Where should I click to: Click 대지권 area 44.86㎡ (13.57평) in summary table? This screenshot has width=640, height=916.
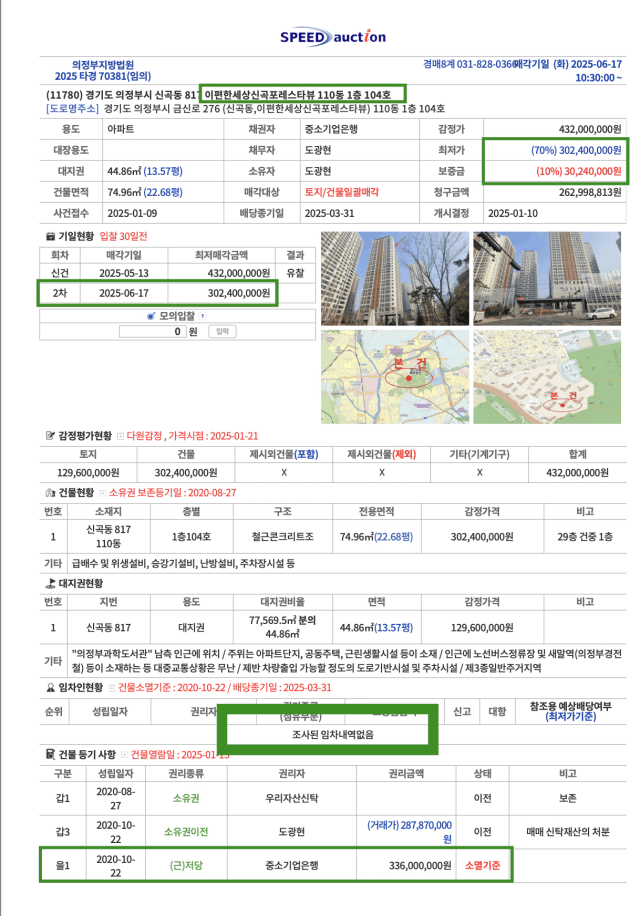[x=145, y=171]
